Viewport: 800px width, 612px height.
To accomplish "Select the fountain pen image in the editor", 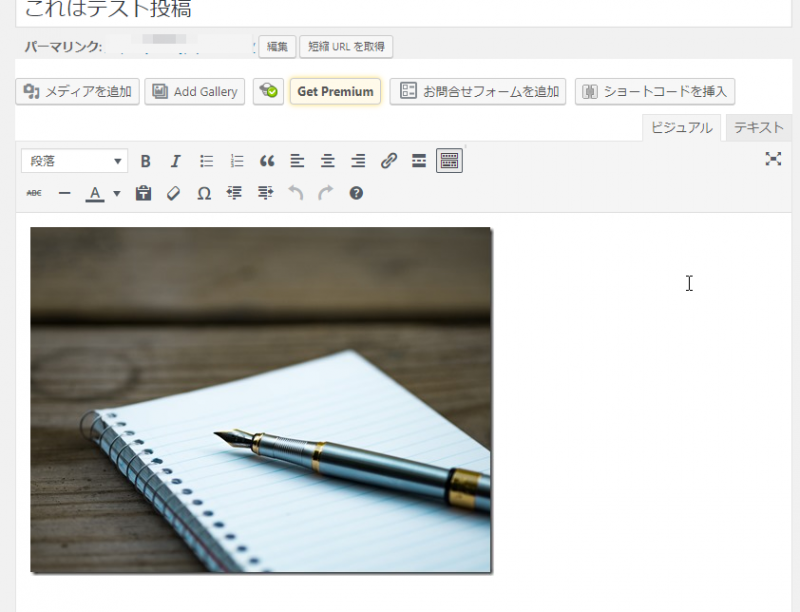I will click(261, 400).
